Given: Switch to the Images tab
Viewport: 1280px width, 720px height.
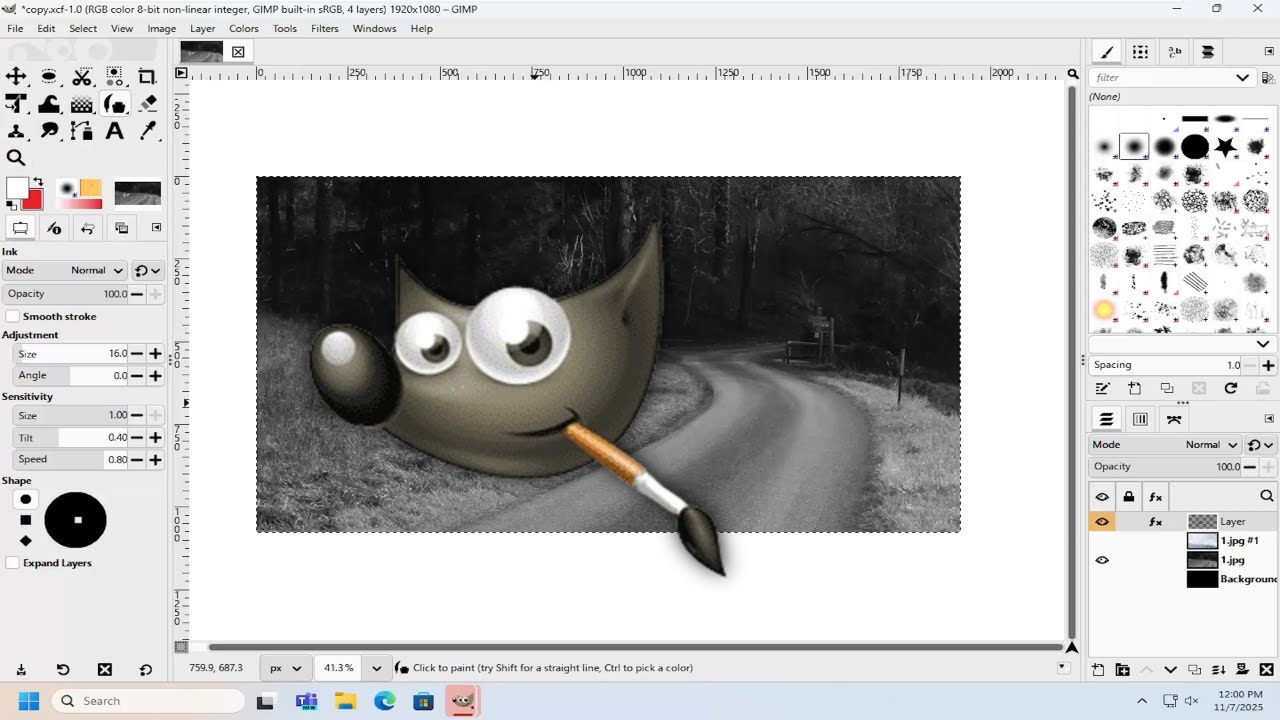Looking at the screenshot, I should (x=121, y=228).
